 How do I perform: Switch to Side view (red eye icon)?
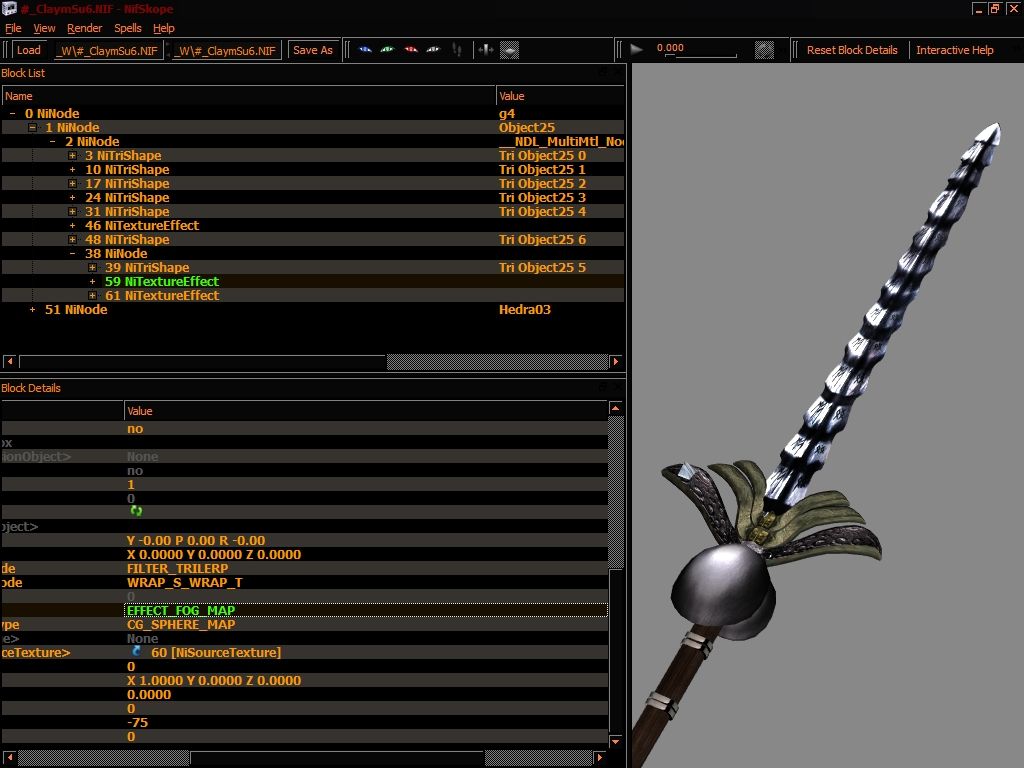[411, 50]
